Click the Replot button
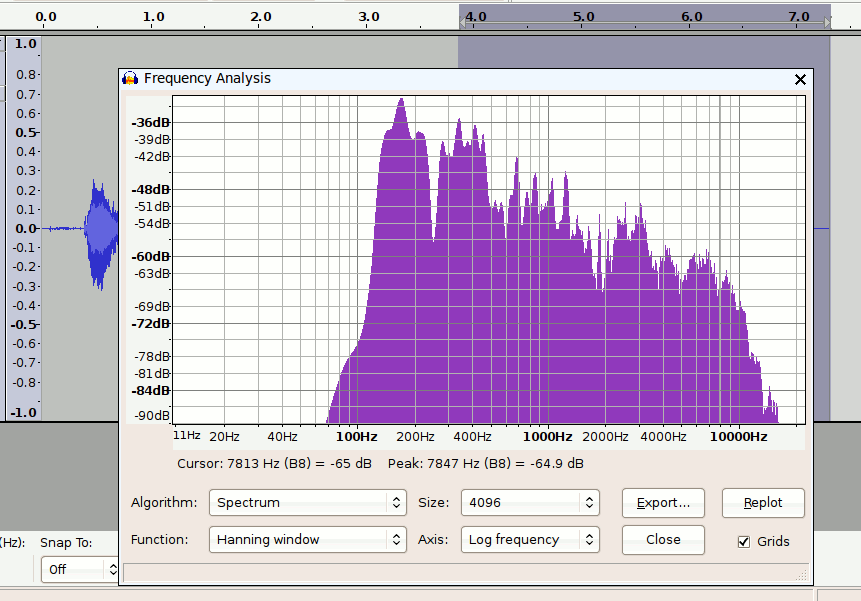This screenshot has width=861, height=601. [x=764, y=502]
